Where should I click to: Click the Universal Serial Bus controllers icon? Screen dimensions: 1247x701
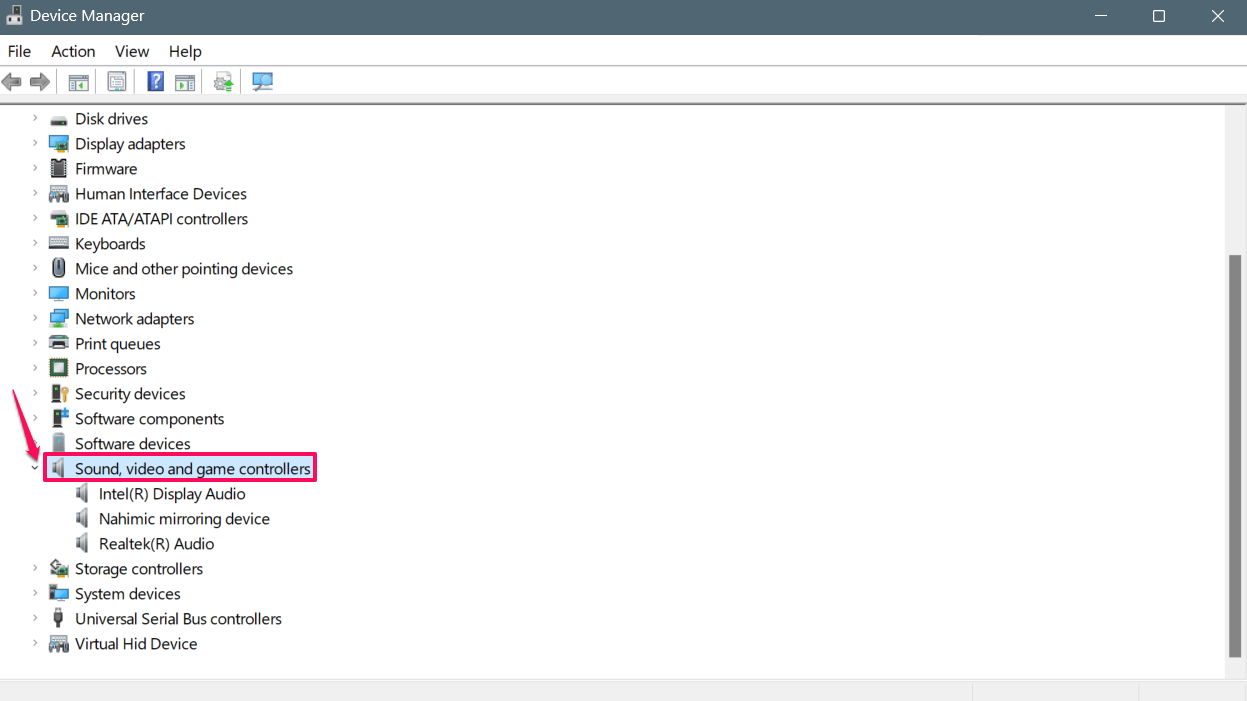tap(59, 619)
